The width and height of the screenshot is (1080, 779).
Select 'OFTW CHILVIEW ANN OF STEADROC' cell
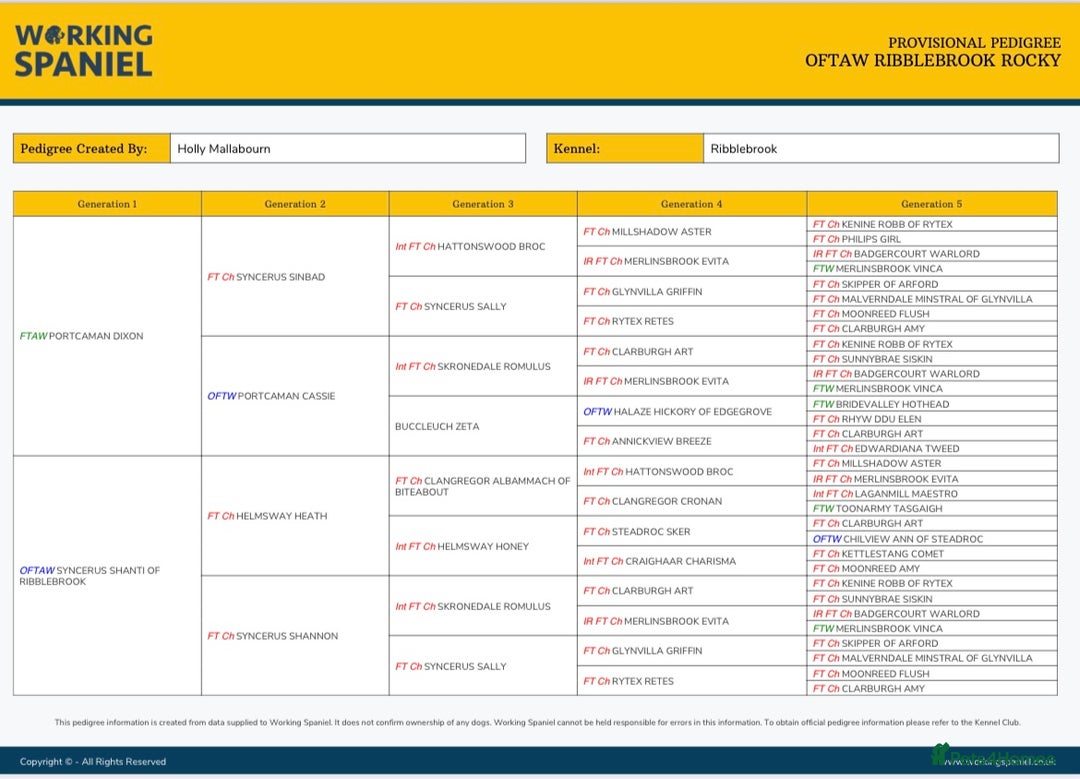pos(932,539)
